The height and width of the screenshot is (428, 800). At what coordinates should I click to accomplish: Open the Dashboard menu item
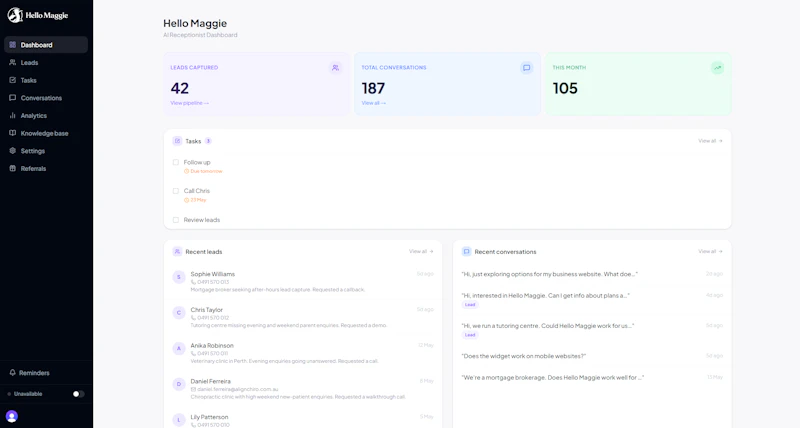(x=46, y=45)
